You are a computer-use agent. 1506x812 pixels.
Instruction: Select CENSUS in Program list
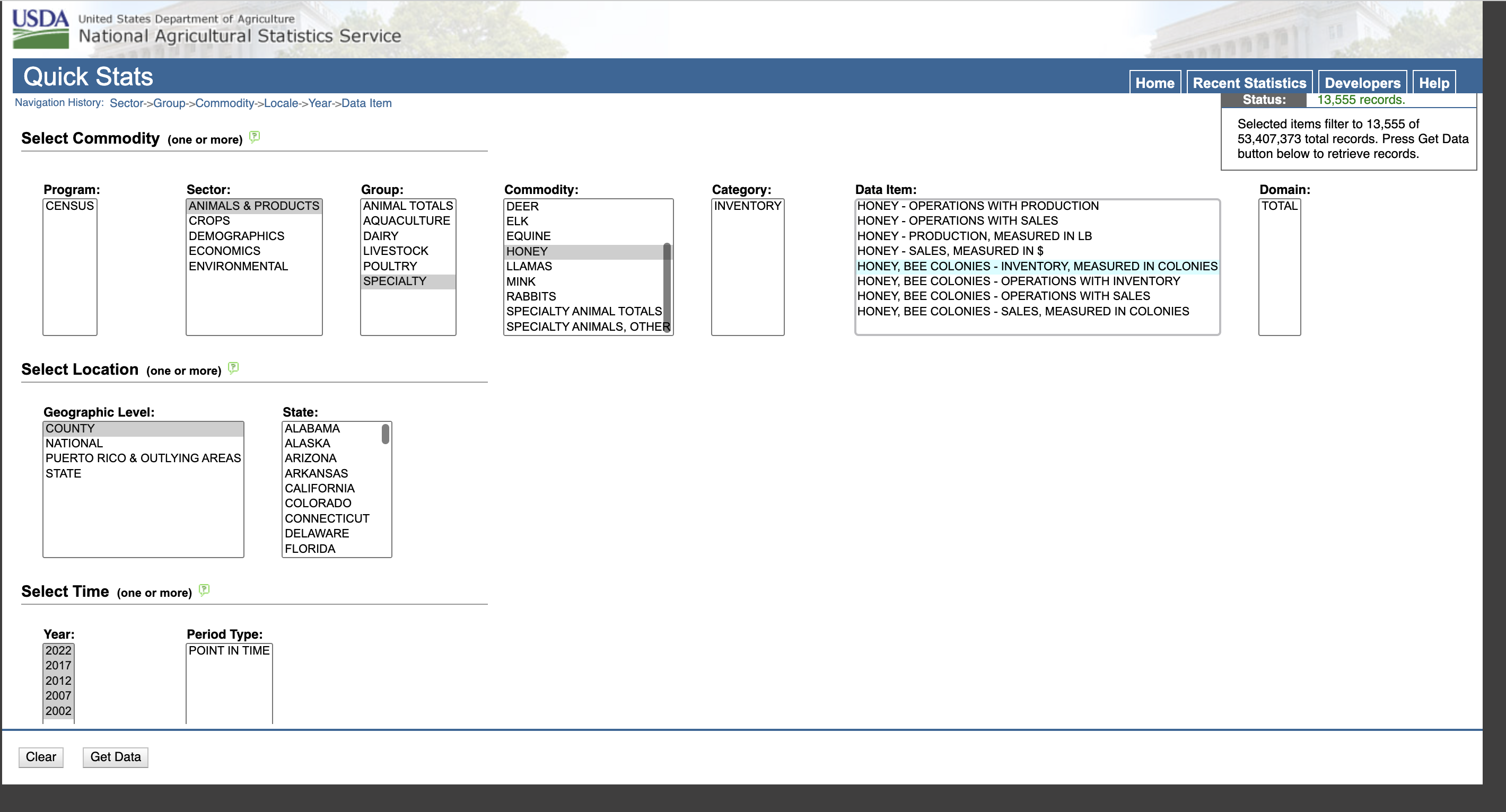pyautogui.click(x=69, y=206)
